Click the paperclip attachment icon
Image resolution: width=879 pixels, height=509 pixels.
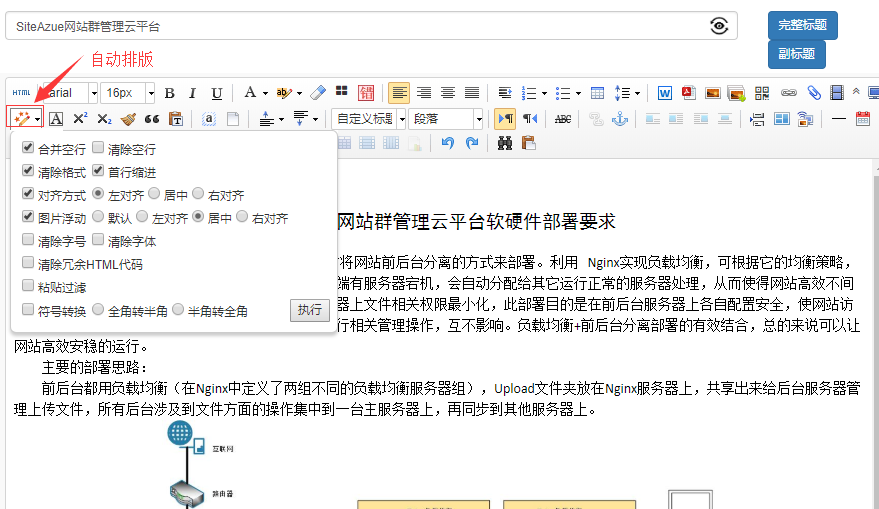814,93
